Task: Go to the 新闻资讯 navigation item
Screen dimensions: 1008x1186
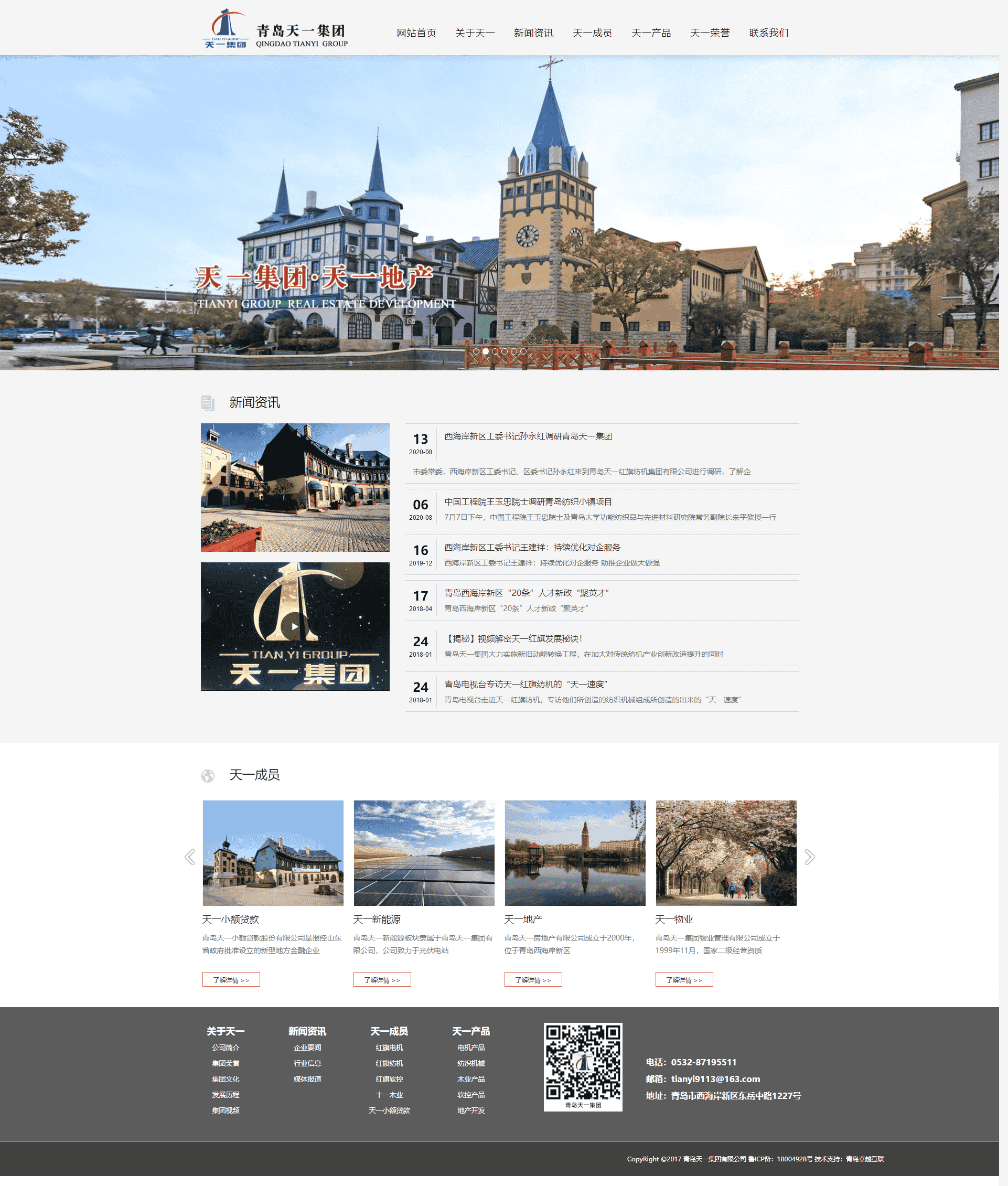Action: click(534, 33)
